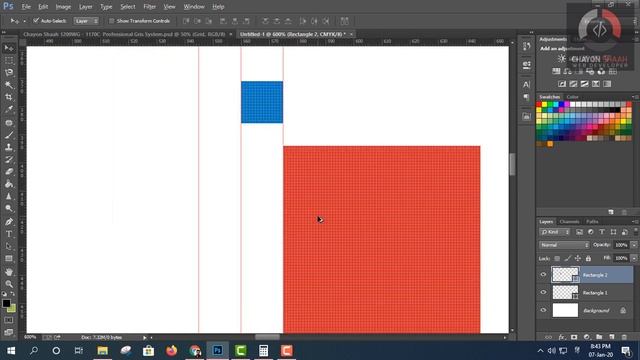Select the Lasso tool

coord(9,73)
